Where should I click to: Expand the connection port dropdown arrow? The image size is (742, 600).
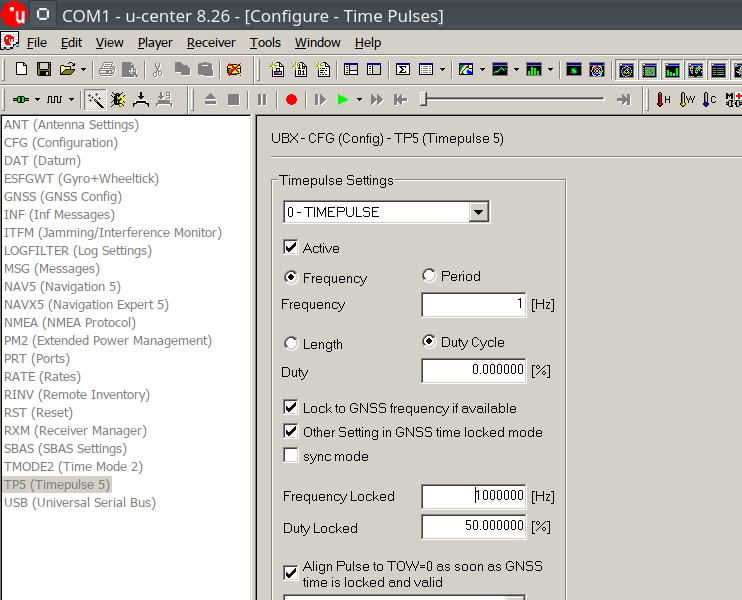click(x=37, y=99)
